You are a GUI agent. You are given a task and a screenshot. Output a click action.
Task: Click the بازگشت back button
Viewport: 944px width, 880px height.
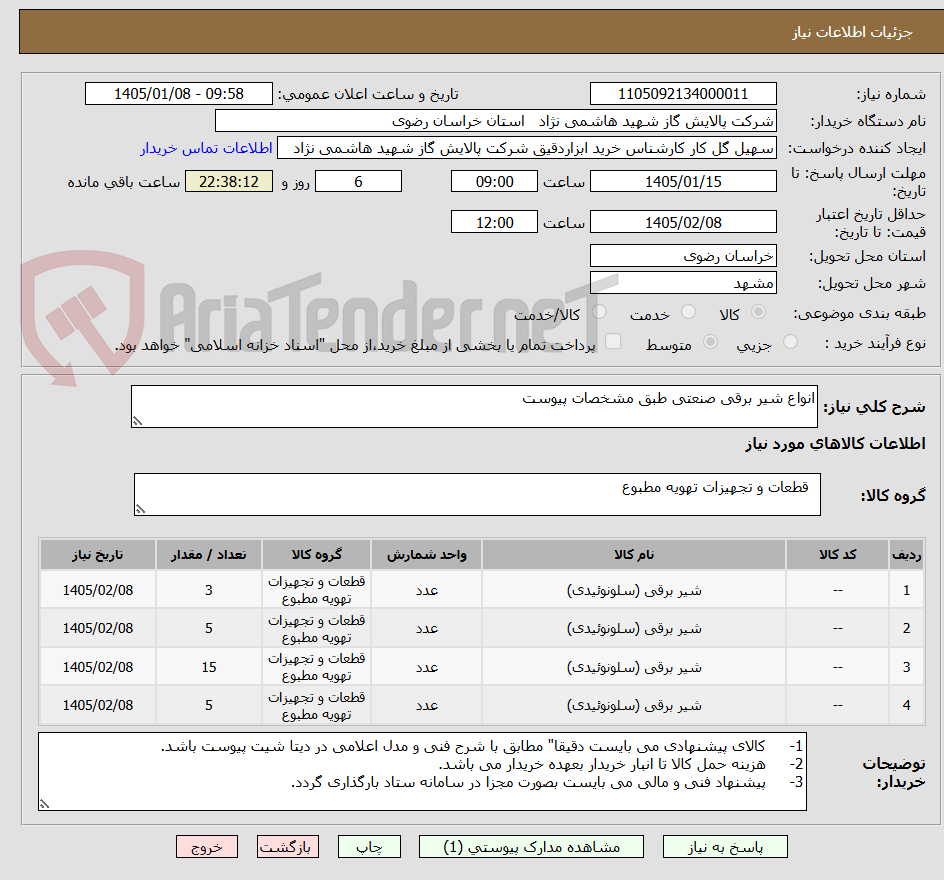coord(288,847)
